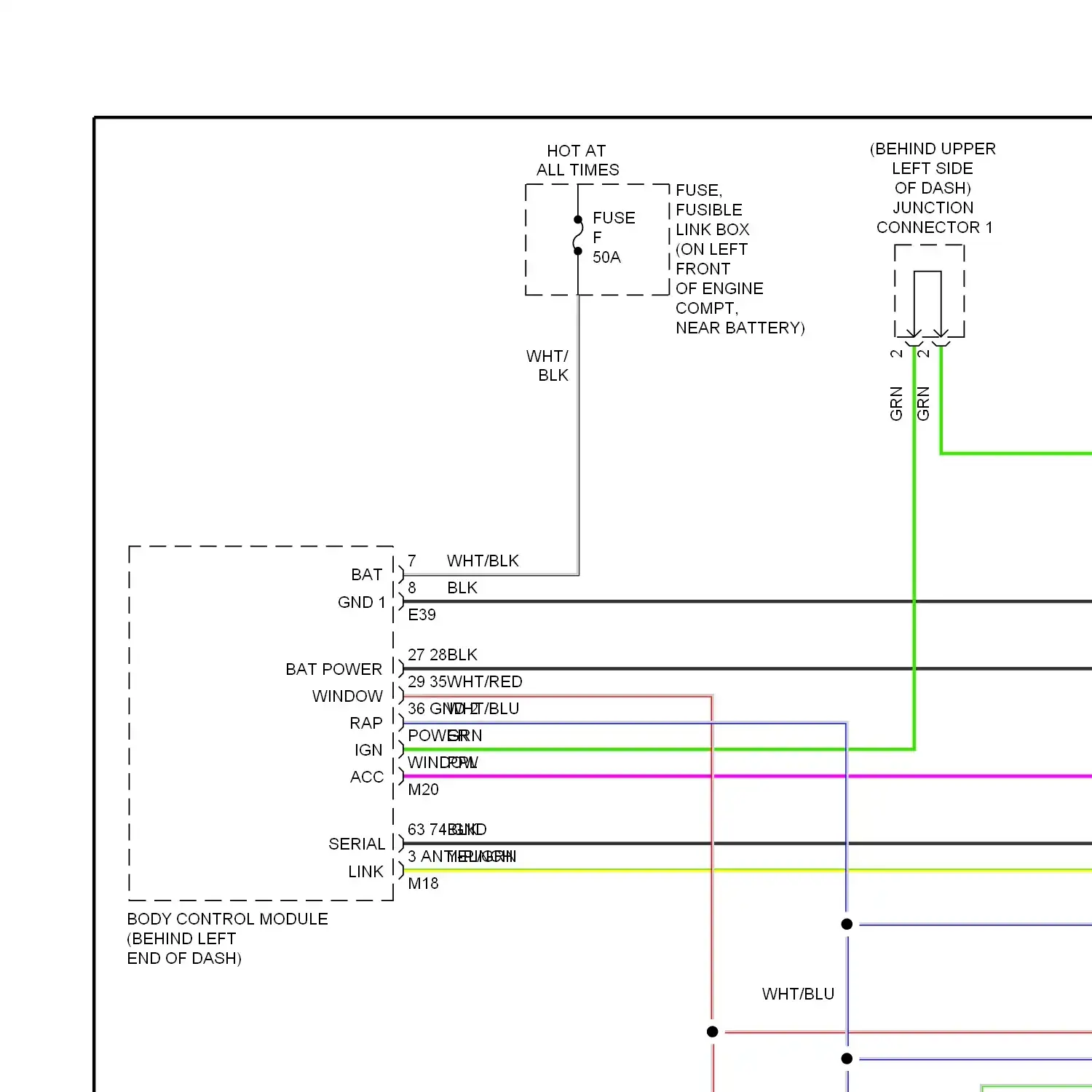1092x1092 pixels.
Task: Click the BAT terminal label
Action: pyautogui.click(x=366, y=574)
